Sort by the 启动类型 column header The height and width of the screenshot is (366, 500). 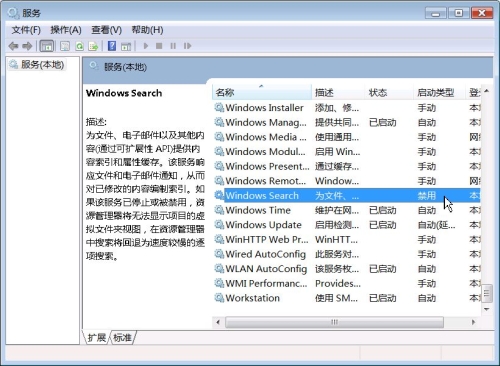[439, 92]
